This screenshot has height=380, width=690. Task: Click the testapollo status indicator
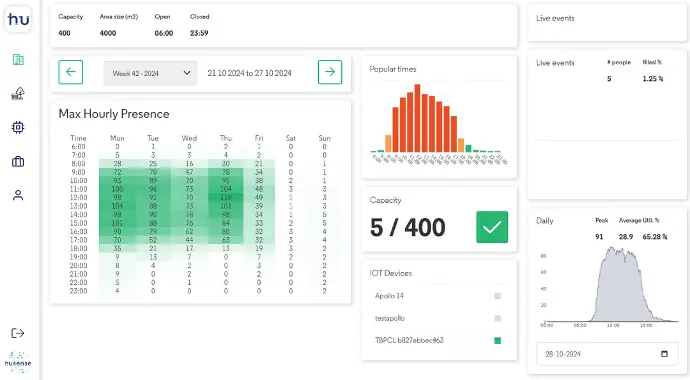point(497,318)
